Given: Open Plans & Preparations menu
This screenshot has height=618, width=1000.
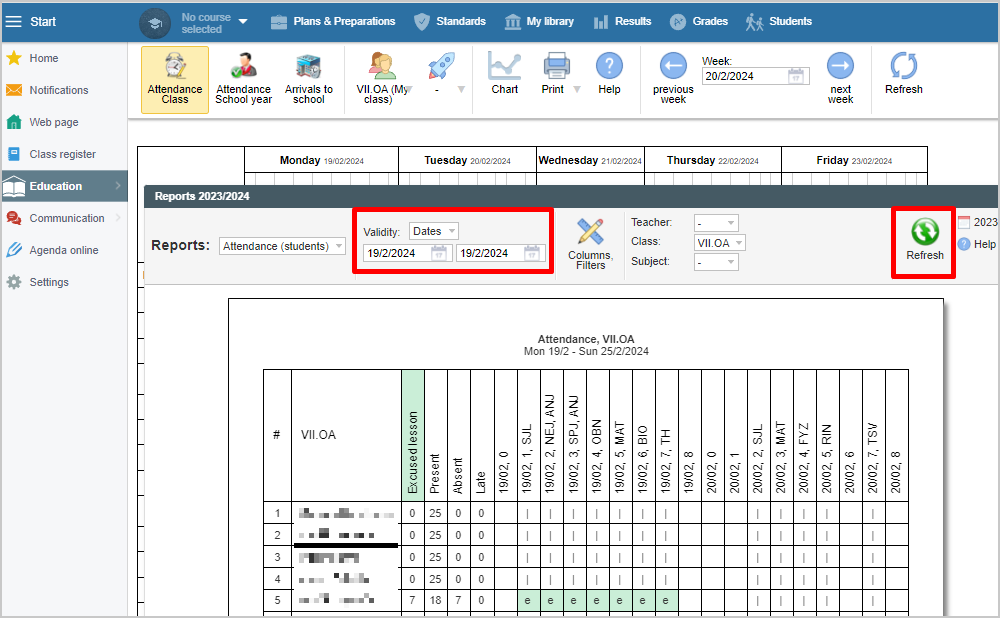Looking at the screenshot, I should pyautogui.click(x=333, y=22).
